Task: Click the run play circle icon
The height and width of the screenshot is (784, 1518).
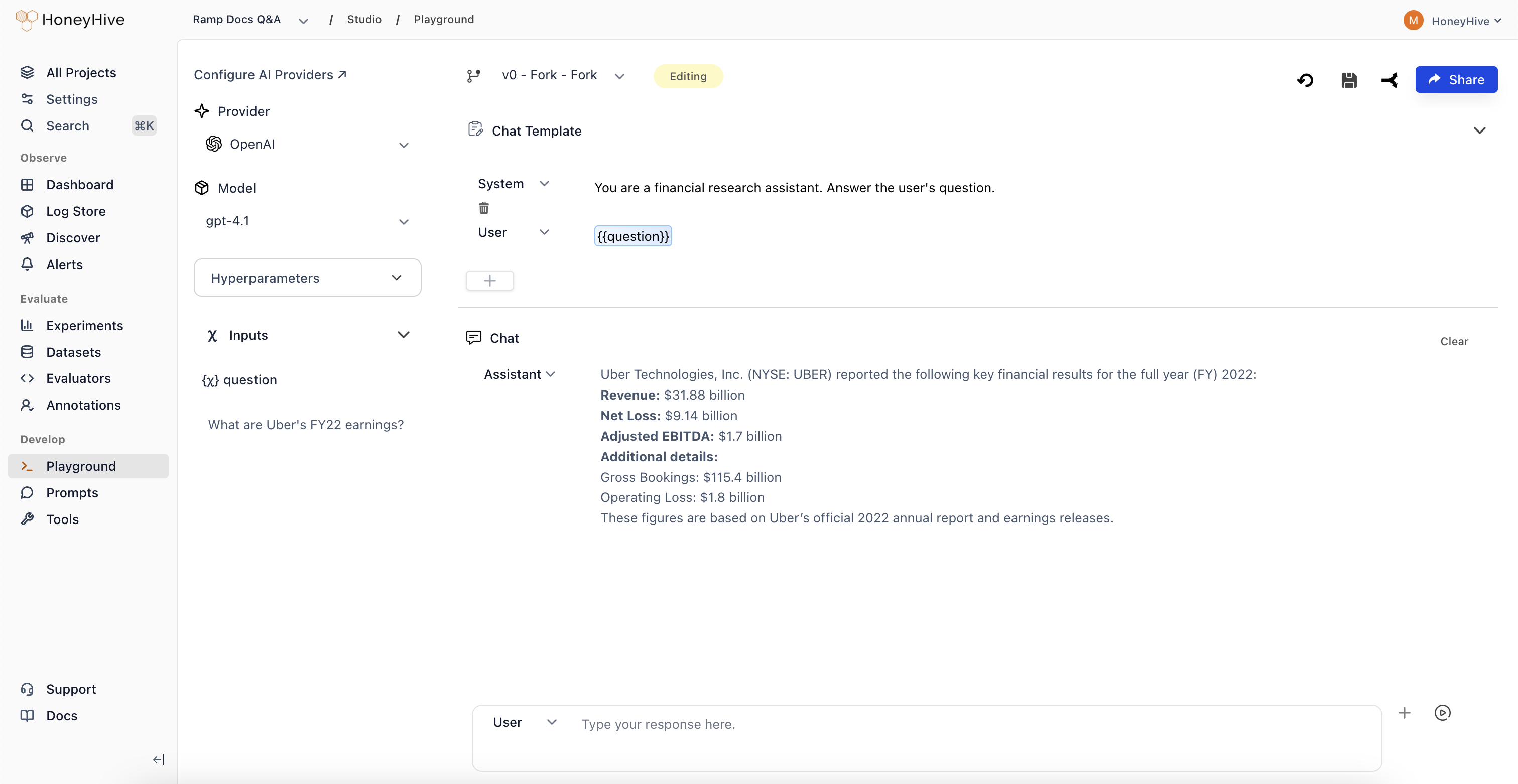Action: point(1442,713)
